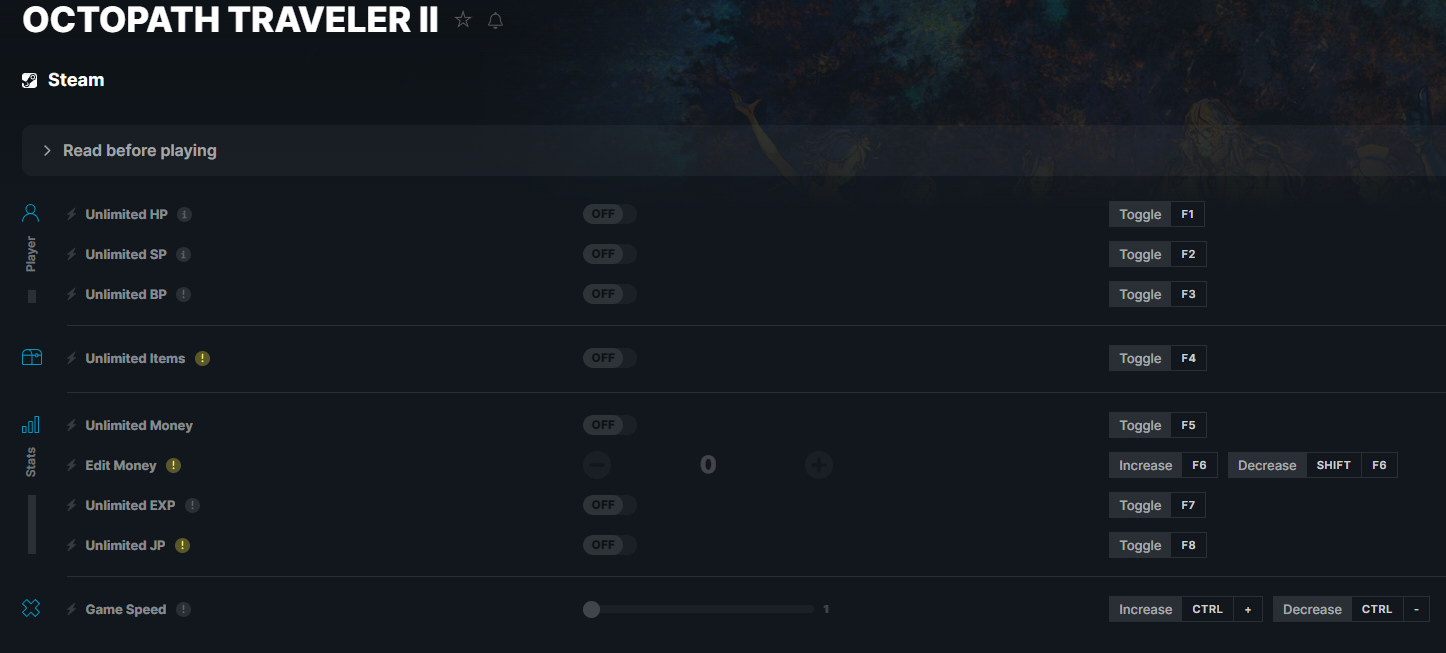Click Toggle hotkey button for Unlimited SP
Image resolution: width=1446 pixels, height=653 pixels.
(1157, 254)
